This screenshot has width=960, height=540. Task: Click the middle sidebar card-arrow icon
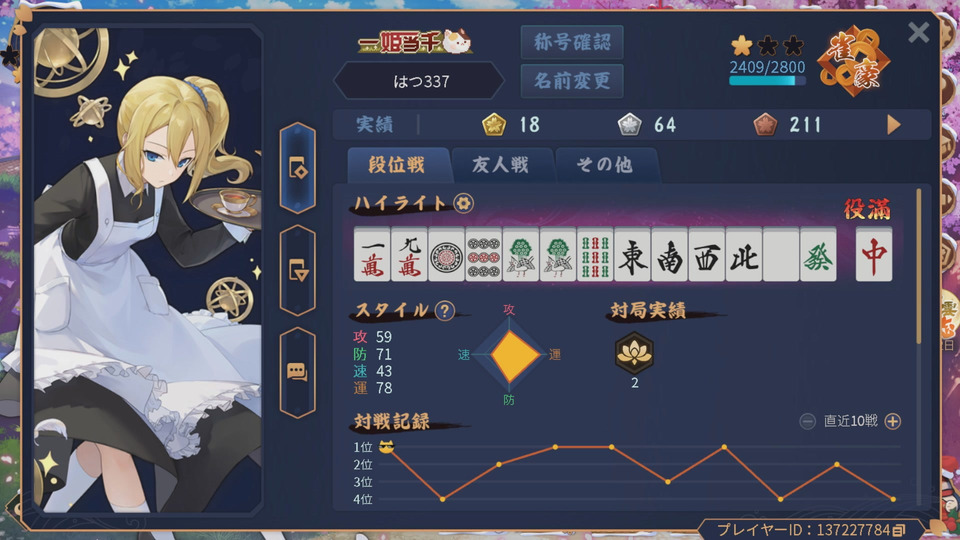298,270
